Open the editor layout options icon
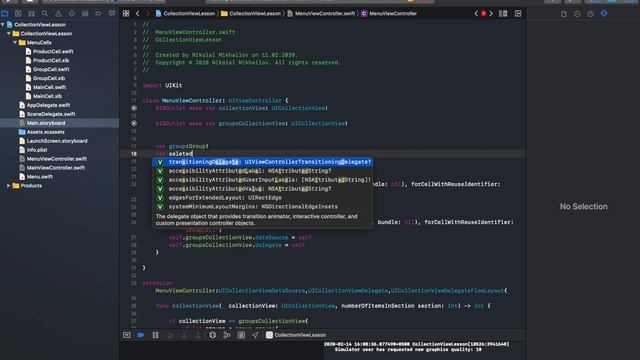The width and height of the screenshot is (640, 360). point(503,13)
